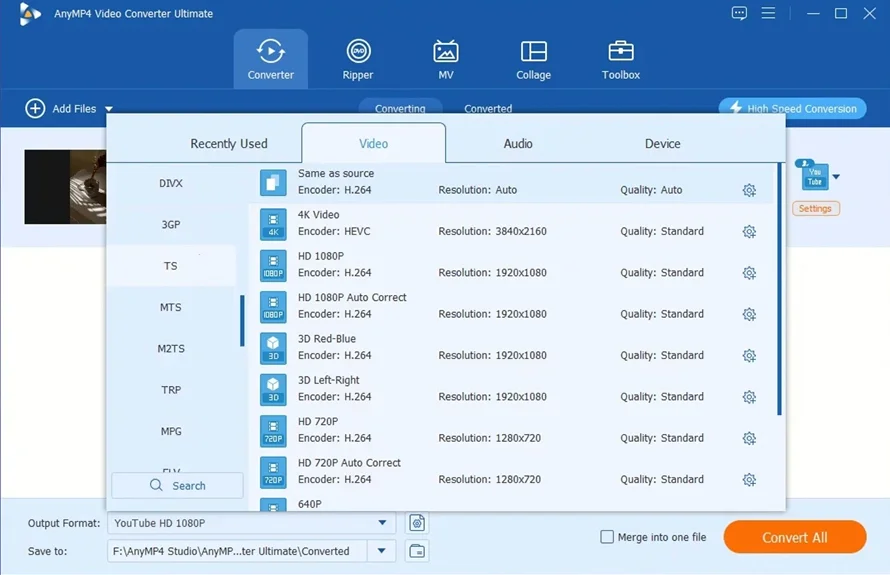The width and height of the screenshot is (890, 575).
Task: Click the feedback chat icon in title bar
Action: pos(739,13)
